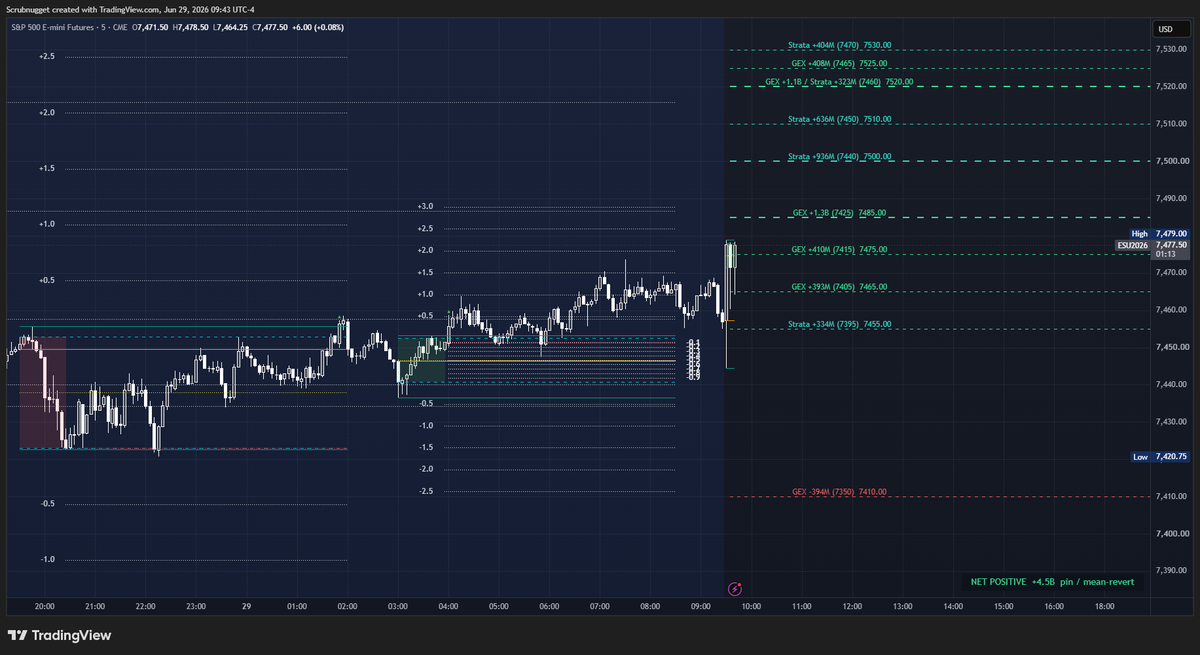Select the Strata +404M (7470) 7530.00 level
The height and width of the screenshot is (655, 1200).
(839, 45)
